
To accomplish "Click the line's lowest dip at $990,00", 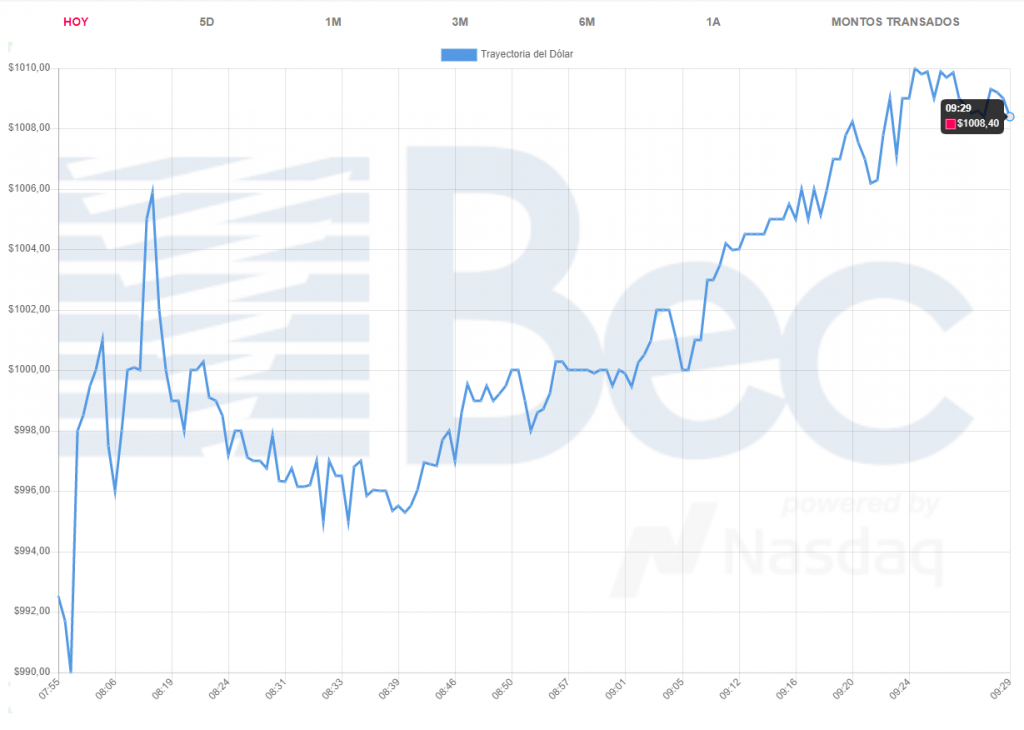I will click(x=70, y=671).
